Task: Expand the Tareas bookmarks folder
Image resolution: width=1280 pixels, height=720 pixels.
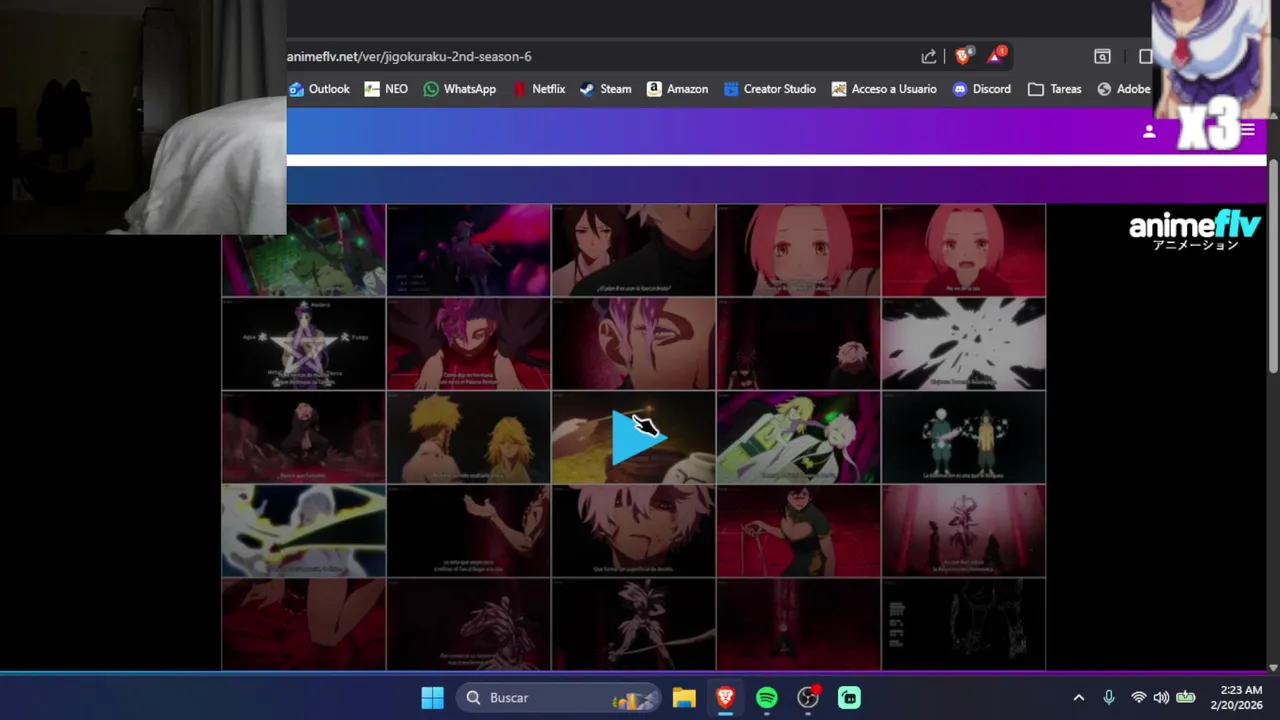Action: point(1055,89)
